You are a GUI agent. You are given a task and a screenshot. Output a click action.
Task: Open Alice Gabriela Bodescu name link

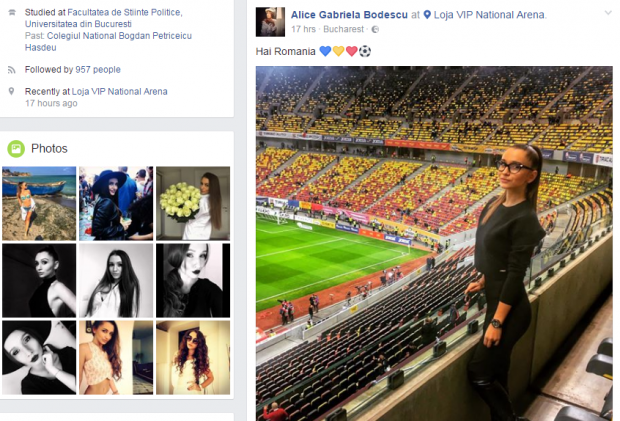(349, 15)
